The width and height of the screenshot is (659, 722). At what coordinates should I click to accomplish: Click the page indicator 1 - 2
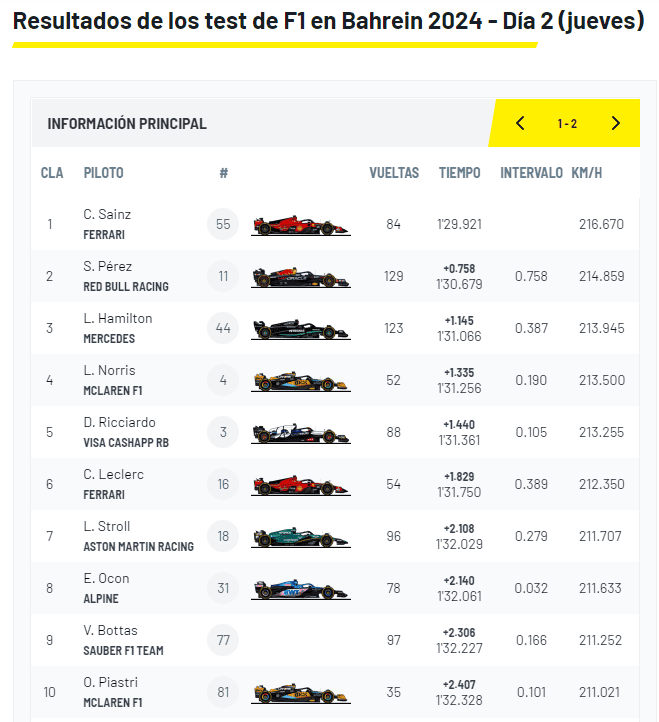pyautogui.click(x=567, y=124)
